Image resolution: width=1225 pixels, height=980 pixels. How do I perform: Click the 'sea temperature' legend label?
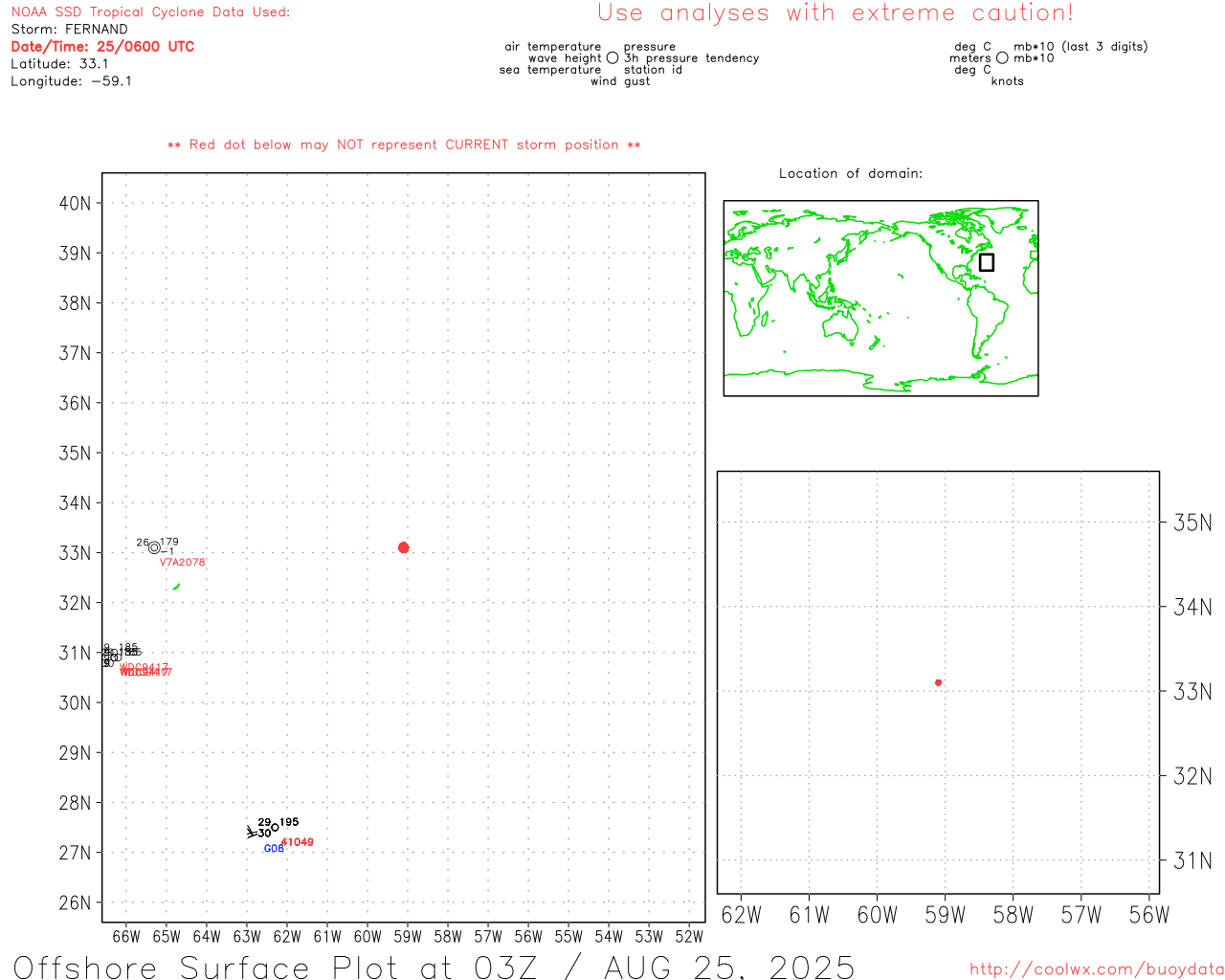click(550, 70)
